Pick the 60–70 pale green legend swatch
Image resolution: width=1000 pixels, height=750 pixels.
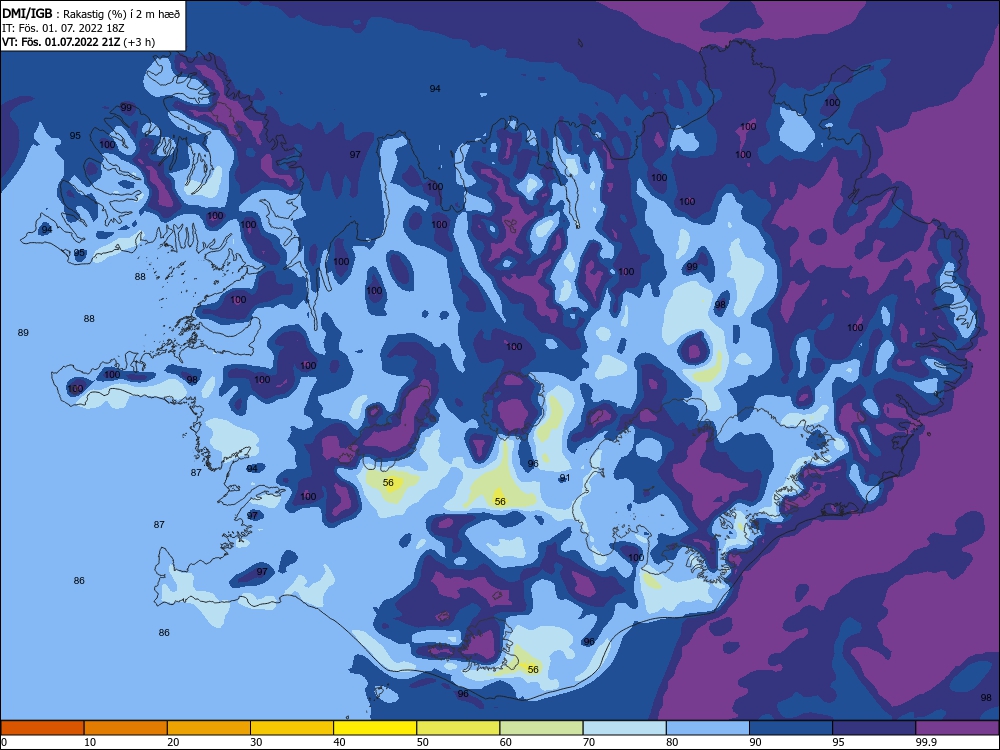(x=541, y=728)
